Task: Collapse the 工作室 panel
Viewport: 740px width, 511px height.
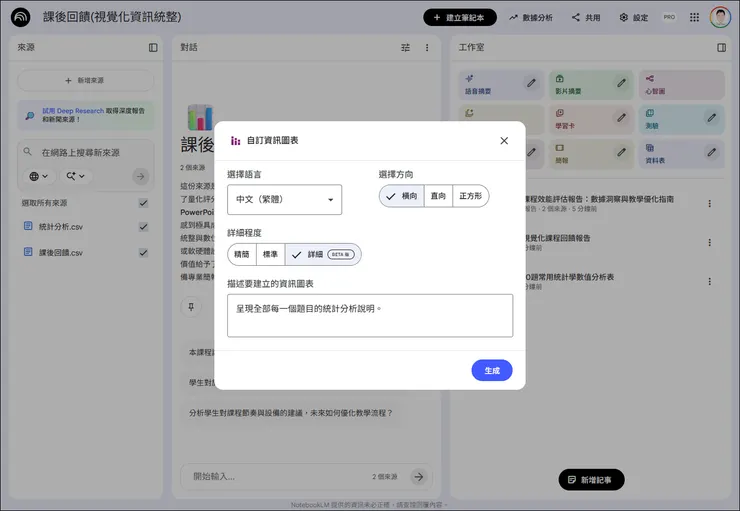Action: (722, 48)
